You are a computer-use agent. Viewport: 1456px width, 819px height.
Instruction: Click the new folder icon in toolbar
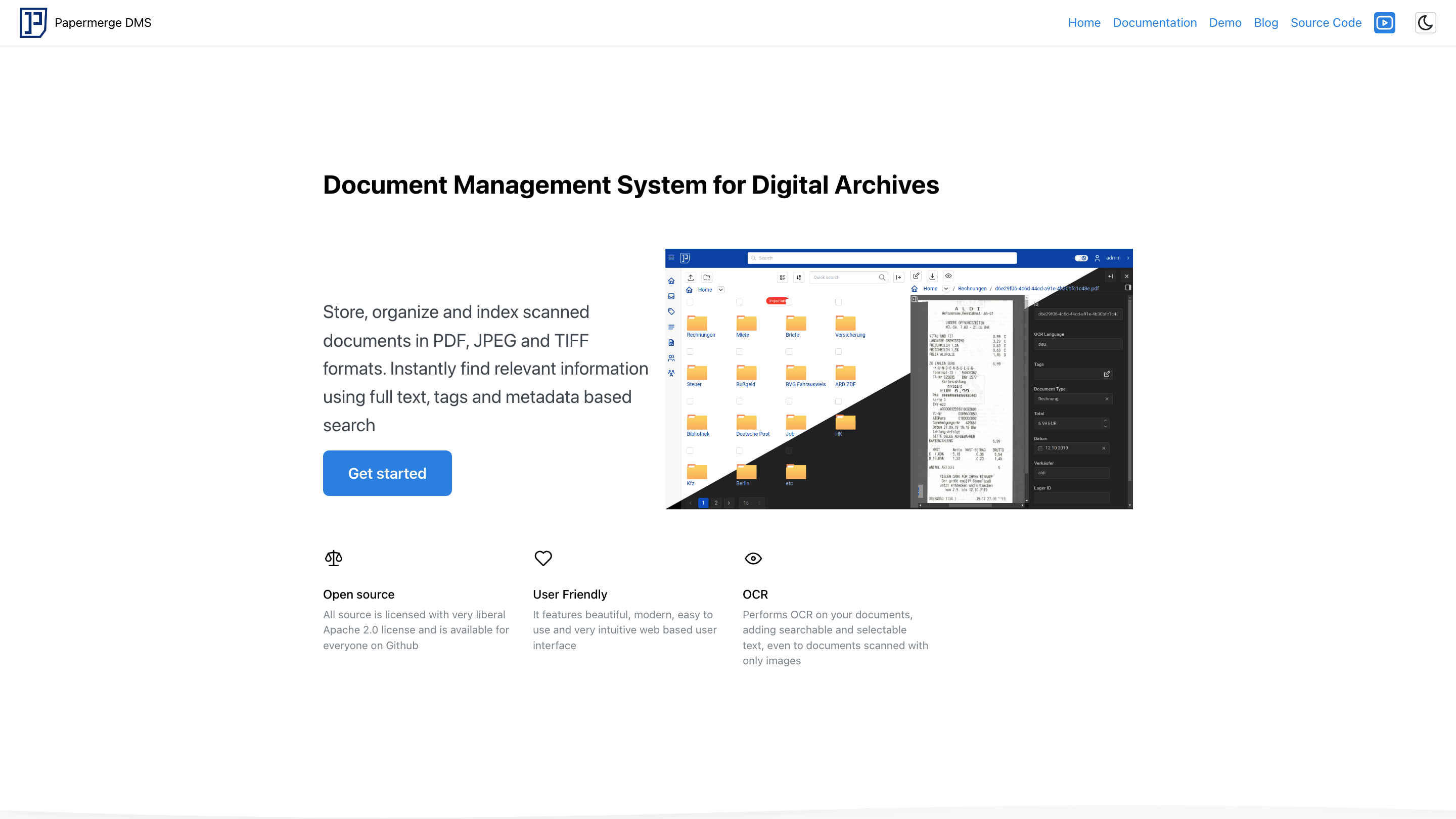[707, 278]
